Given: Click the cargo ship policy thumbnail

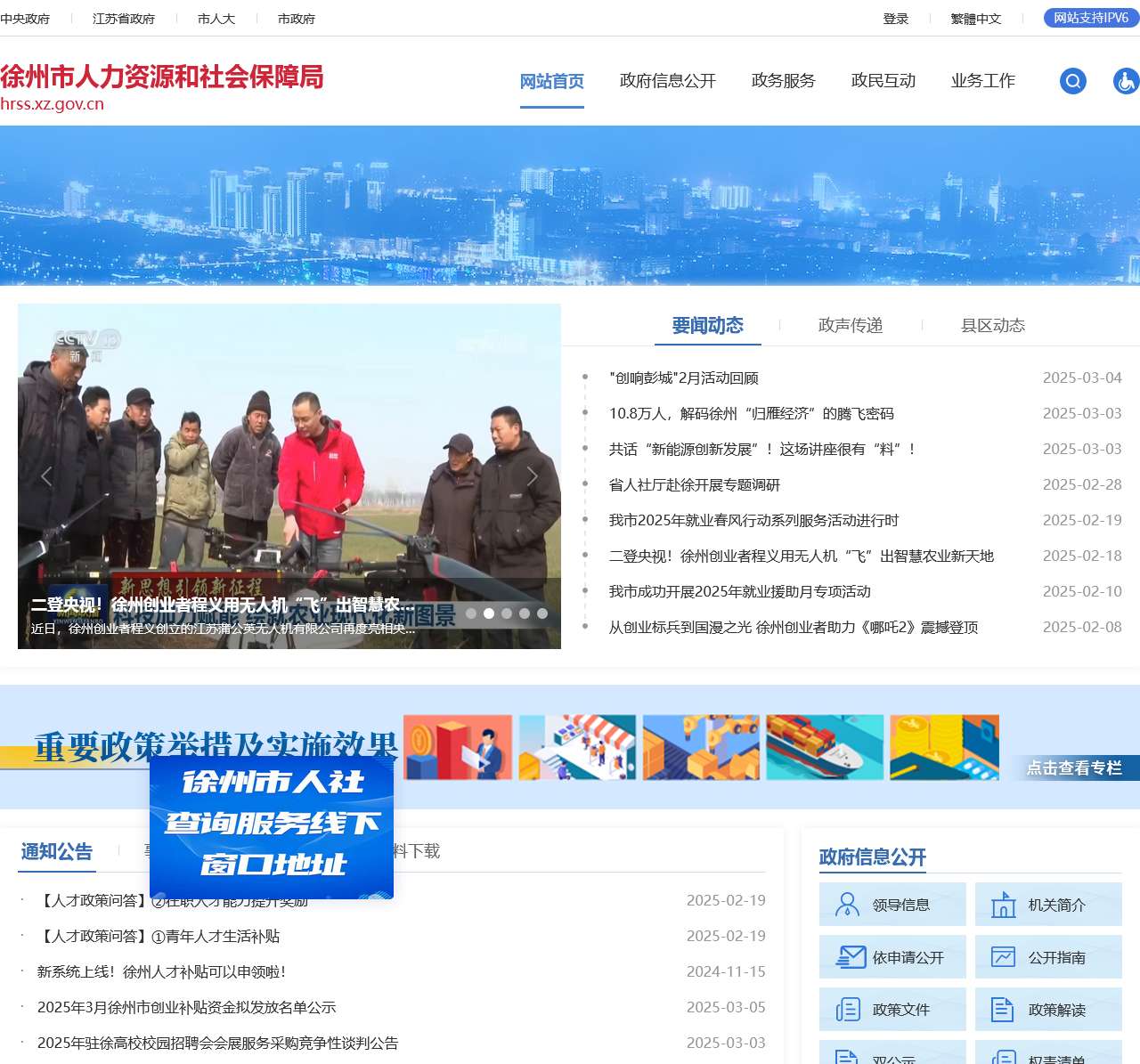Looking at the screenshot, I should point(825,747).
